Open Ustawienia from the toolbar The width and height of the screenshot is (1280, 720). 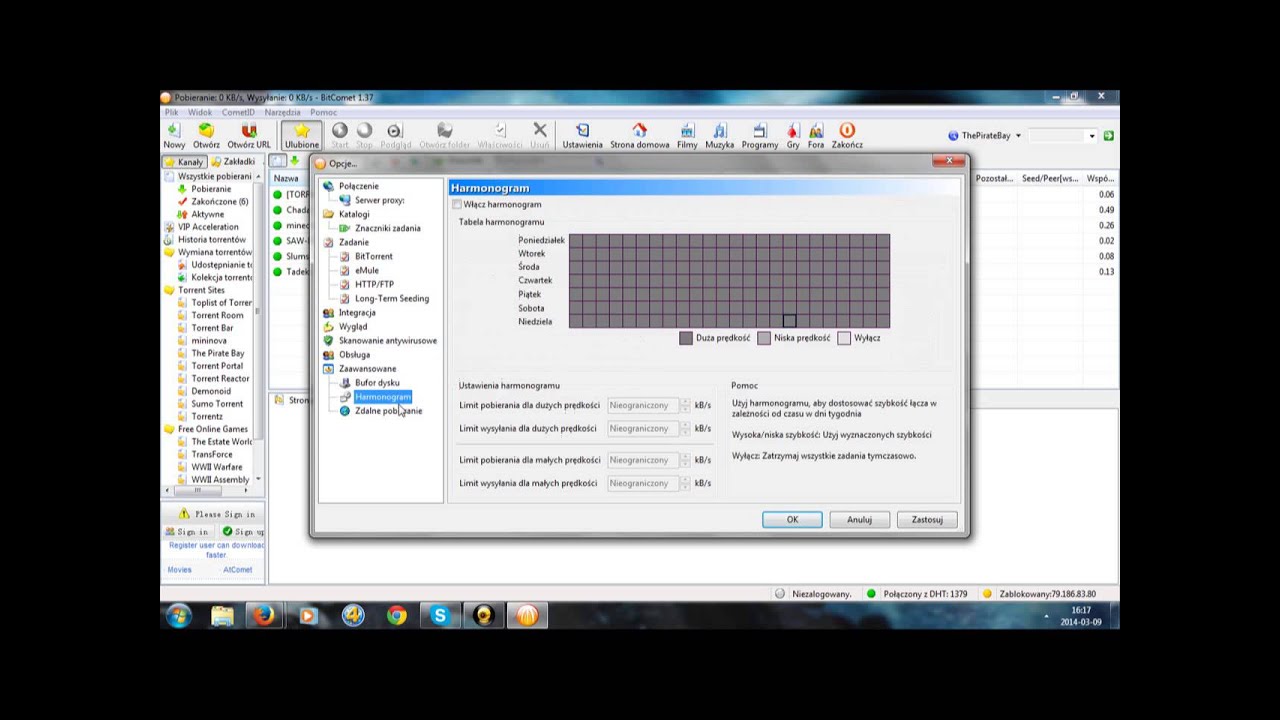[x=582, y=136]
